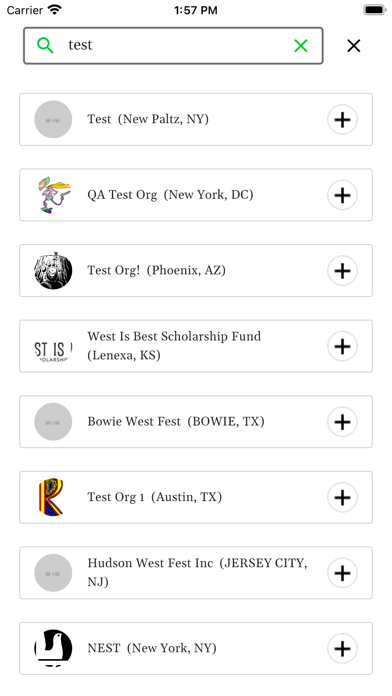The width and height of the screenshot is (392, 696).
Task: Close the search screen with black X
Action: [353, 45]
